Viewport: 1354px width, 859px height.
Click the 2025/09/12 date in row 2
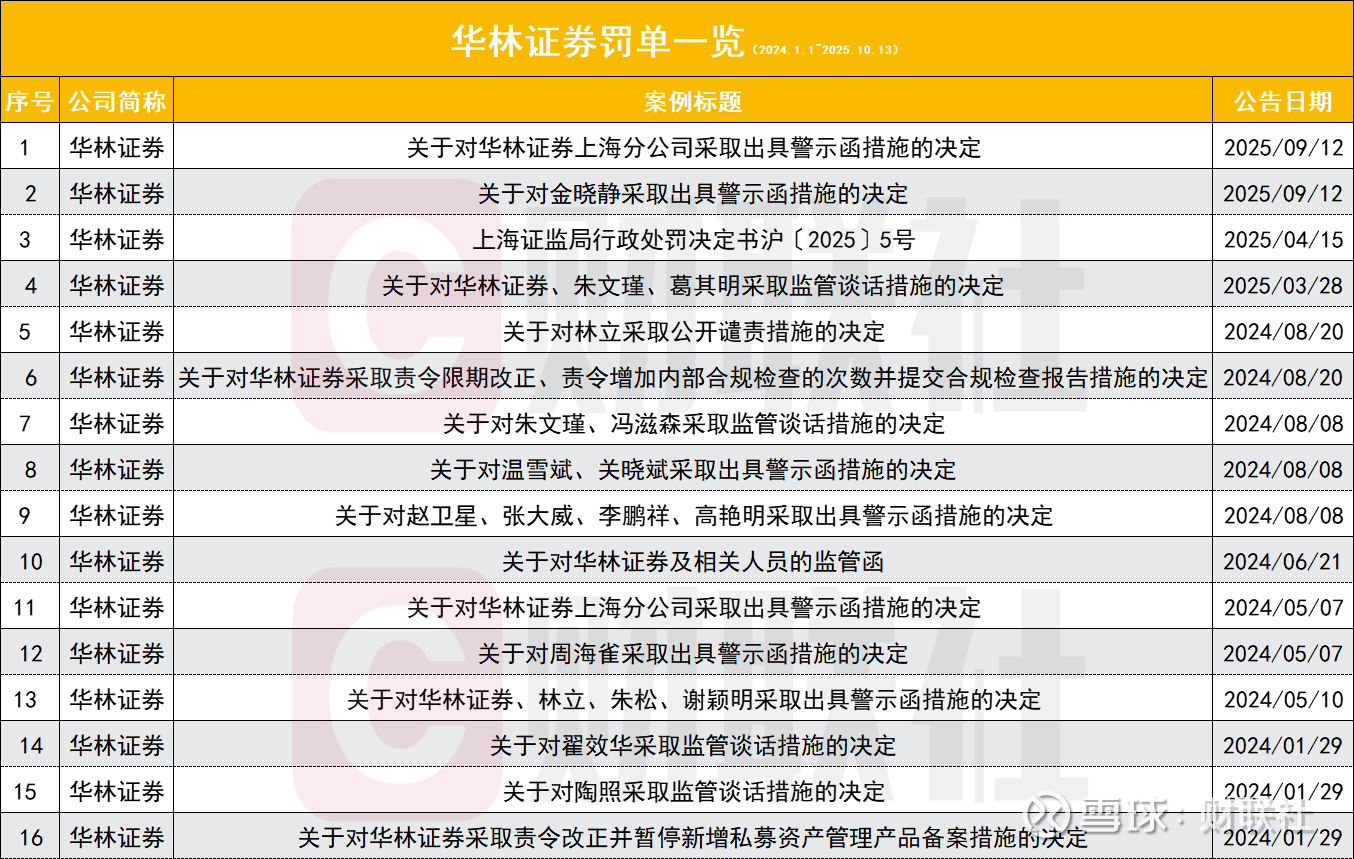point(1284,194)
